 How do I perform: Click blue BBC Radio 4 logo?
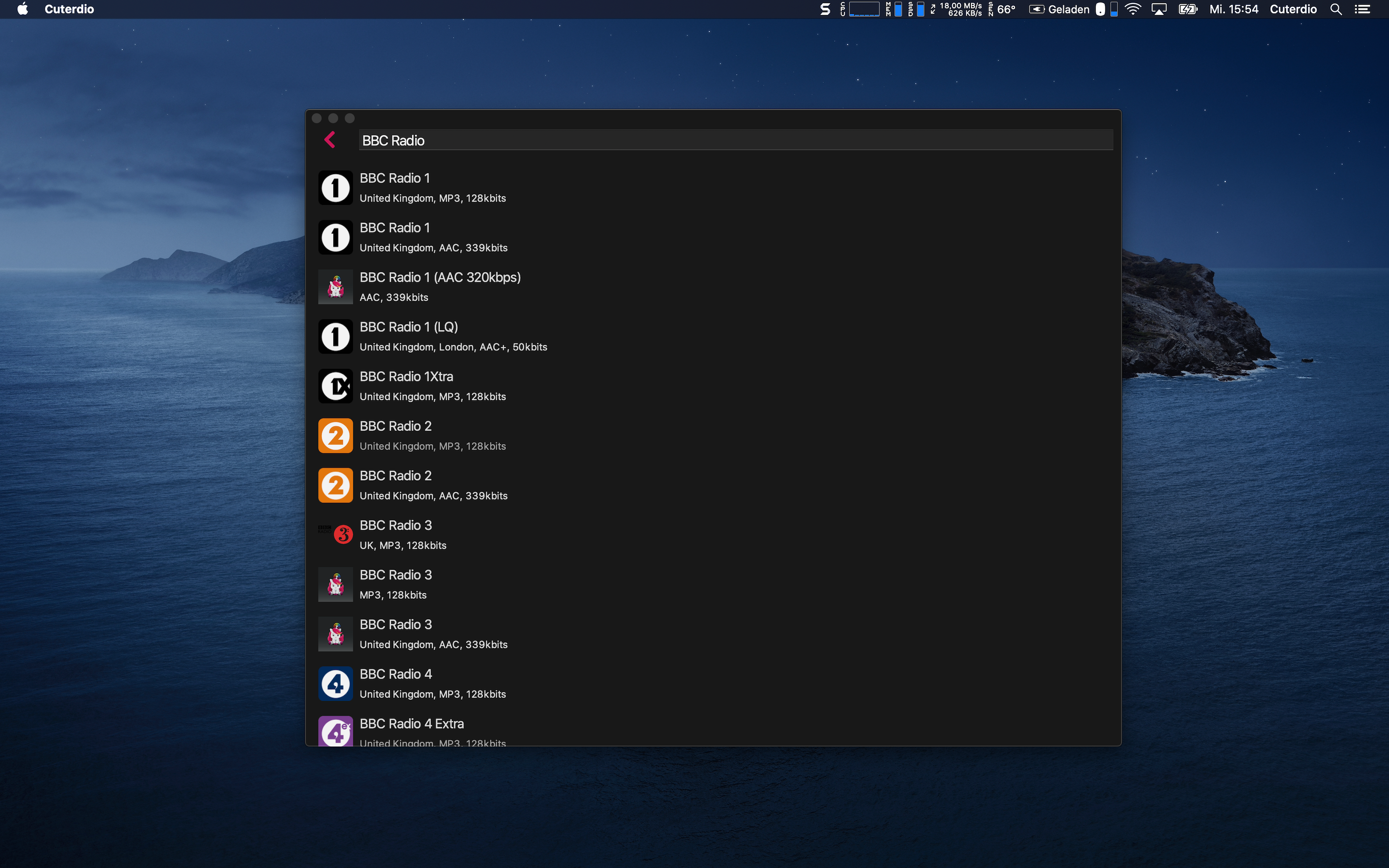click(336, 684)
